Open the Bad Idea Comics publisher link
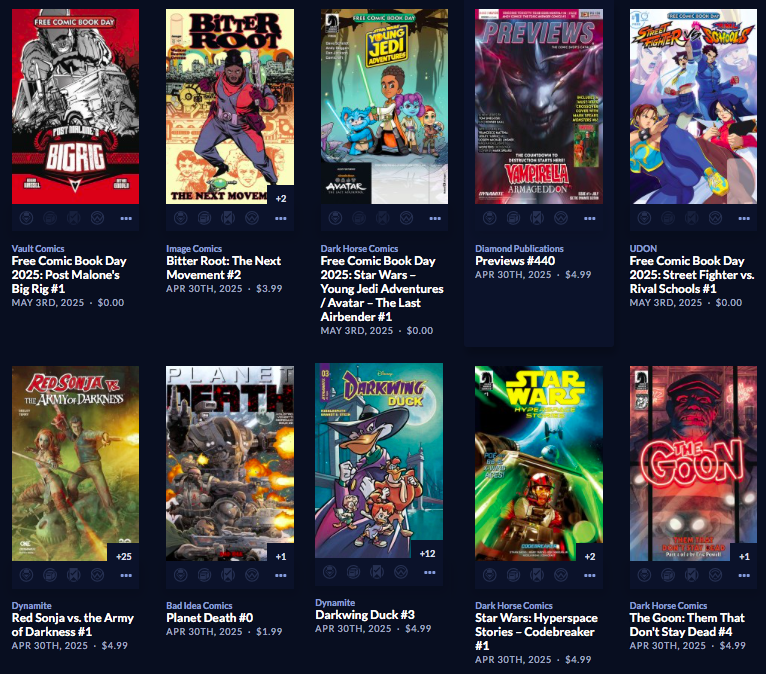 coord(199,606)
